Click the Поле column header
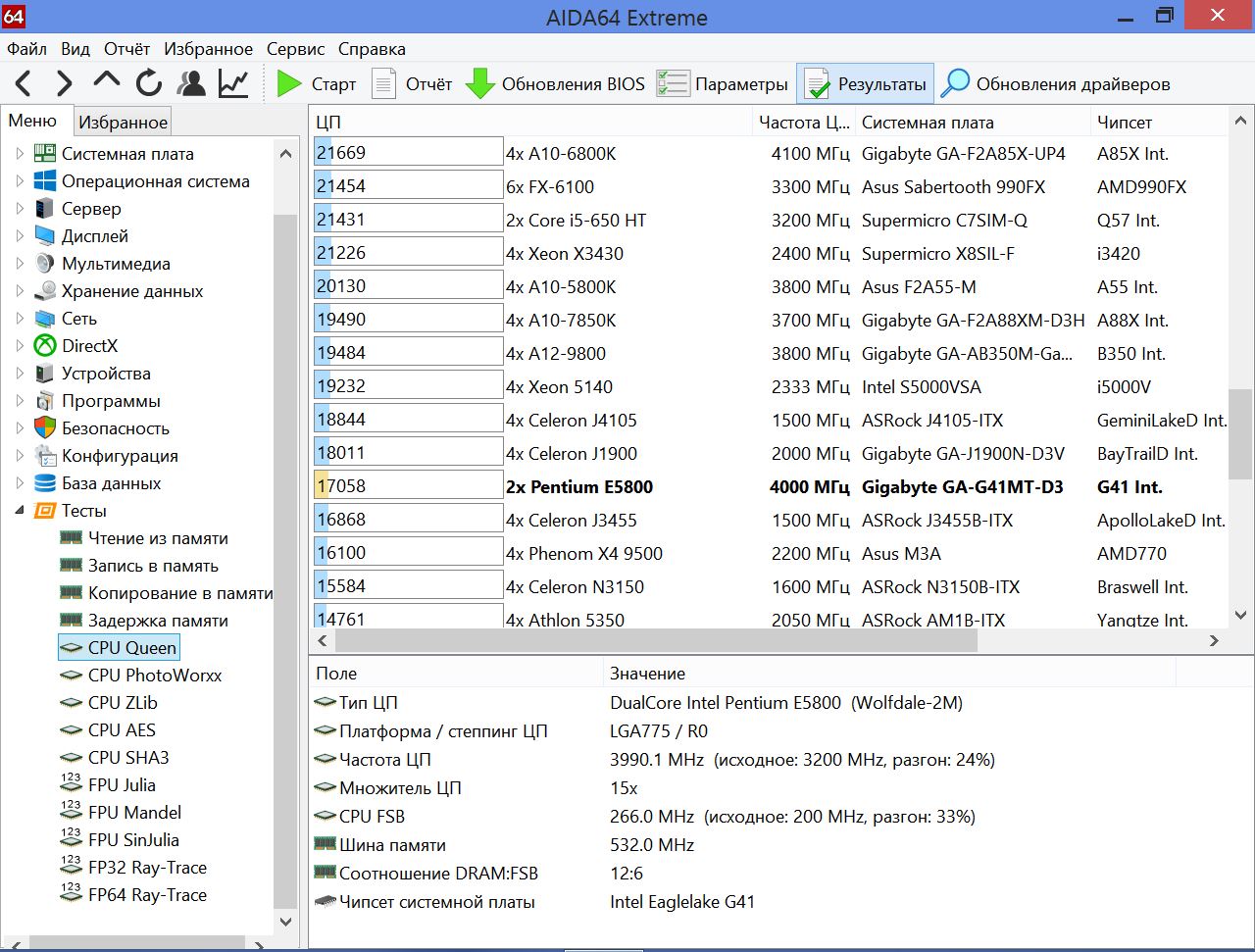The height and width of the screenshot is (952, 1255). click(457, 674)
